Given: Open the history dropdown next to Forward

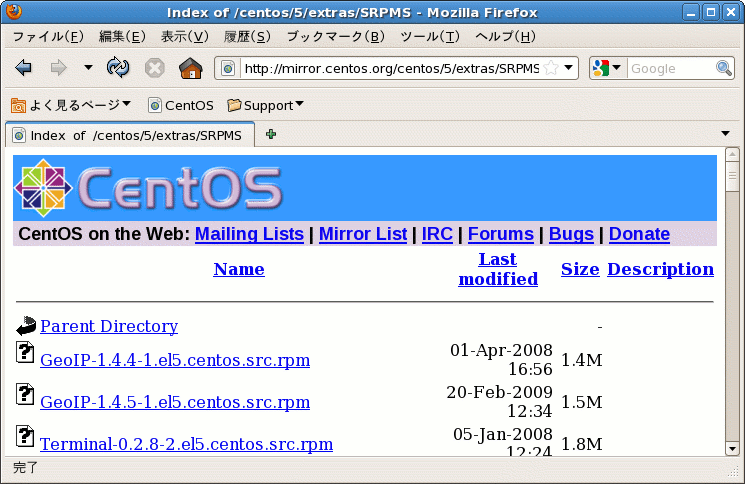Looking at the screenshot, I should pos(88,68).
